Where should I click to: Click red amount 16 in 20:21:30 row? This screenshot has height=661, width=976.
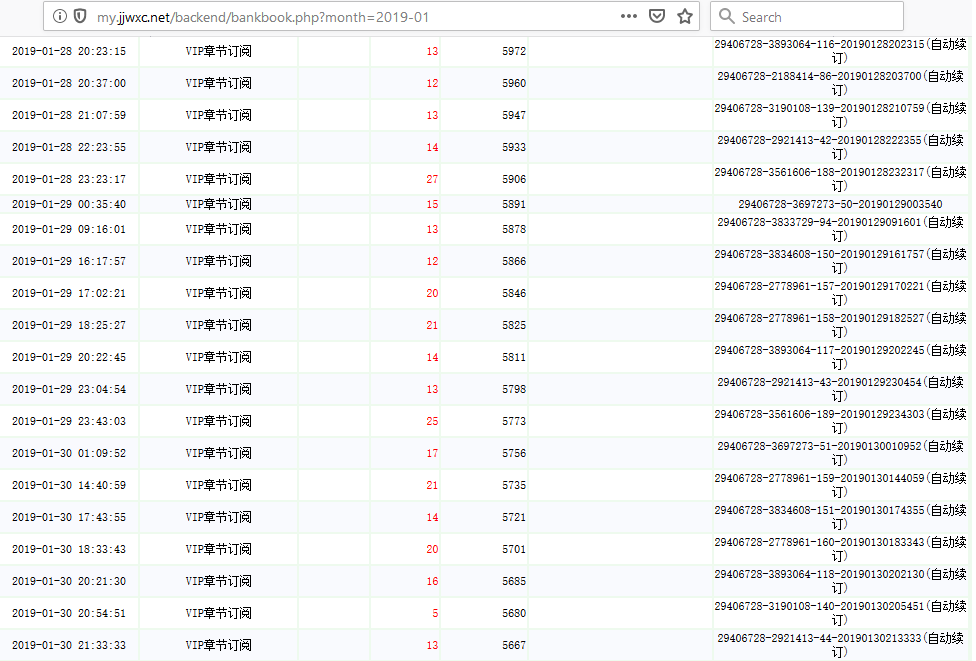point(433,581)
